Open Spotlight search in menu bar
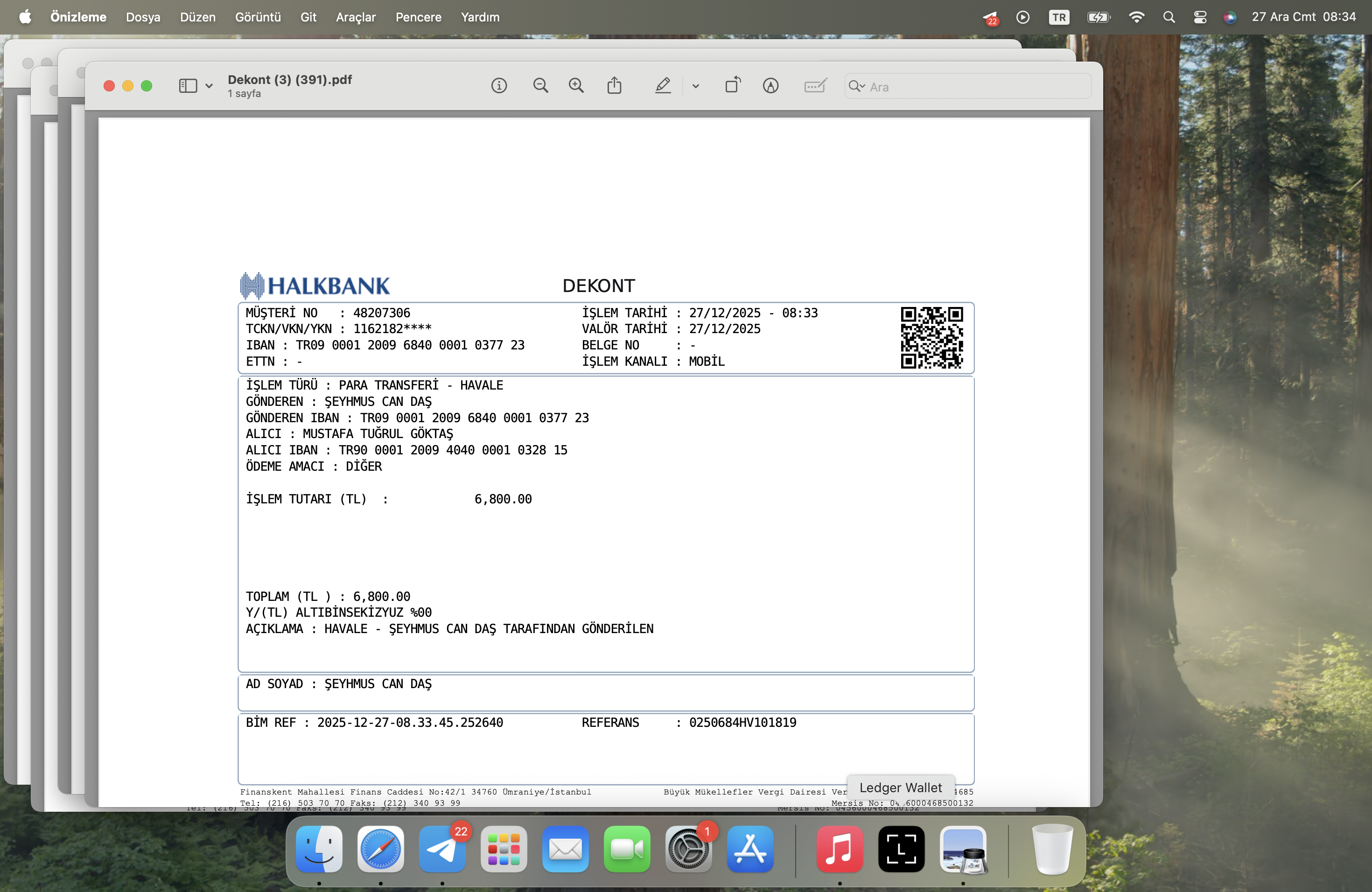1372x892 pixels. [x=1169, y=17]
